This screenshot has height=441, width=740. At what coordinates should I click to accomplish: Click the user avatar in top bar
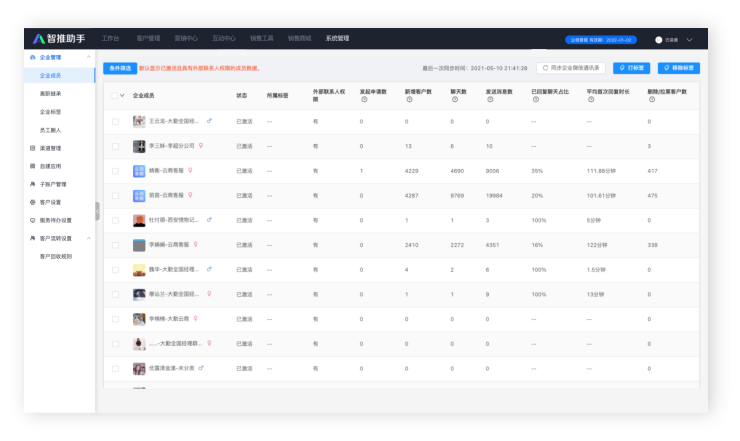click(x=659, y=40)
